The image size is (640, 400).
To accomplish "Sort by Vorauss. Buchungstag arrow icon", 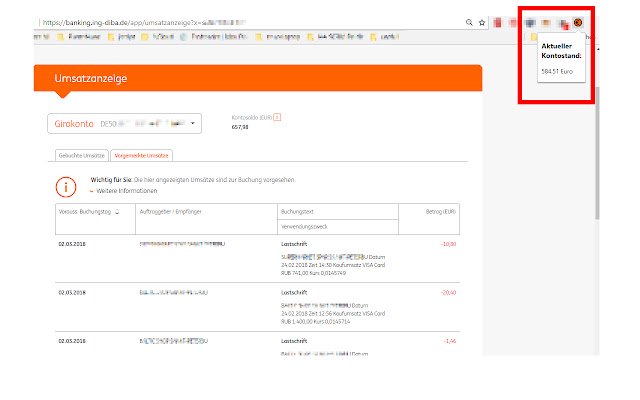I will 117,211.
